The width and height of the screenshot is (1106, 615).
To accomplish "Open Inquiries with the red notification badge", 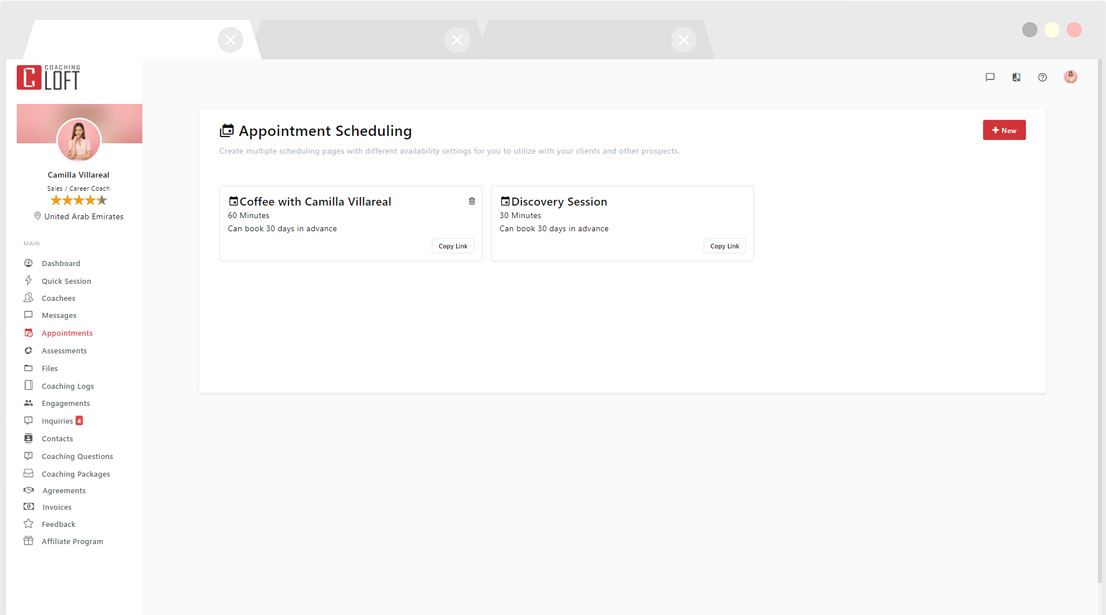I will (56, 420).
